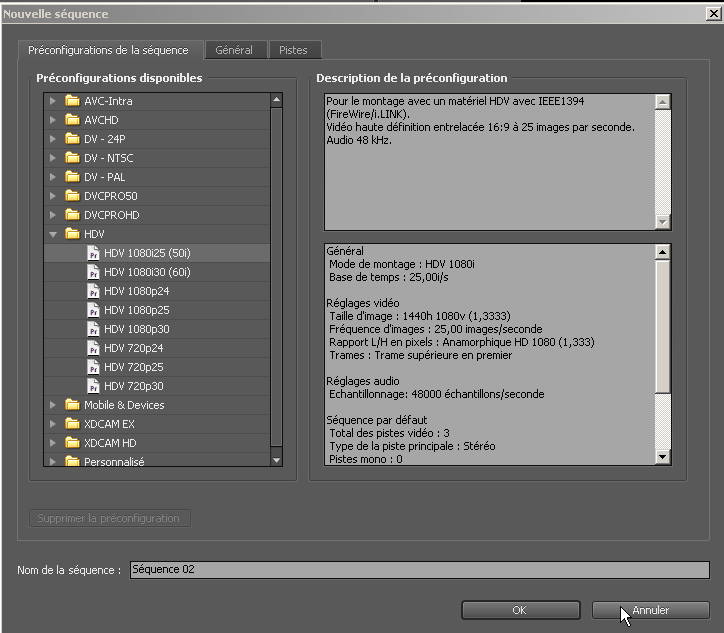Screen dimensions: 724x633
Task: Click the 'AVCHD' folder label
Action: click(101, 120)
